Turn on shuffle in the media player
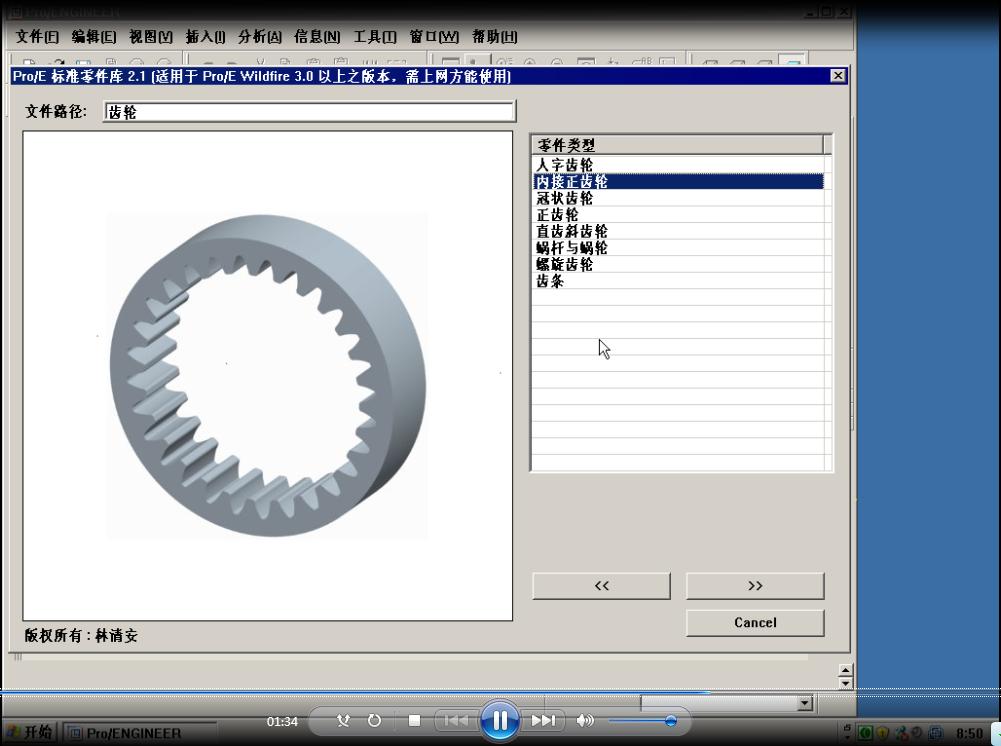 pos(343,720)
